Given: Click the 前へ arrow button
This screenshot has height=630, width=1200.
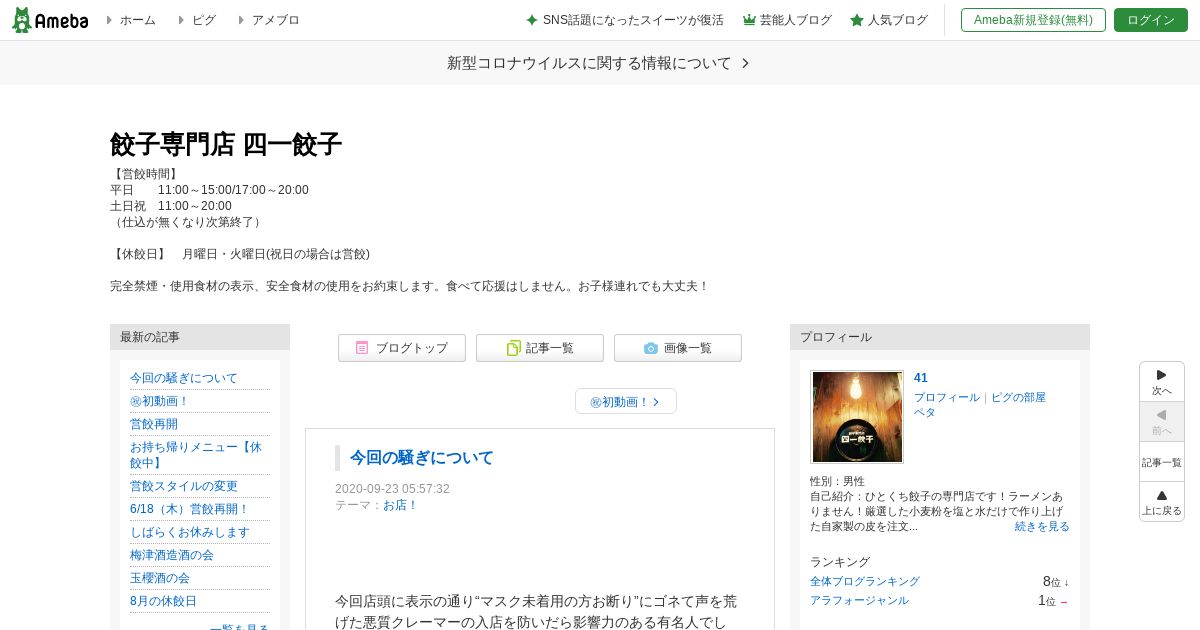Looking at the screenshot, I should (1162, 422).
